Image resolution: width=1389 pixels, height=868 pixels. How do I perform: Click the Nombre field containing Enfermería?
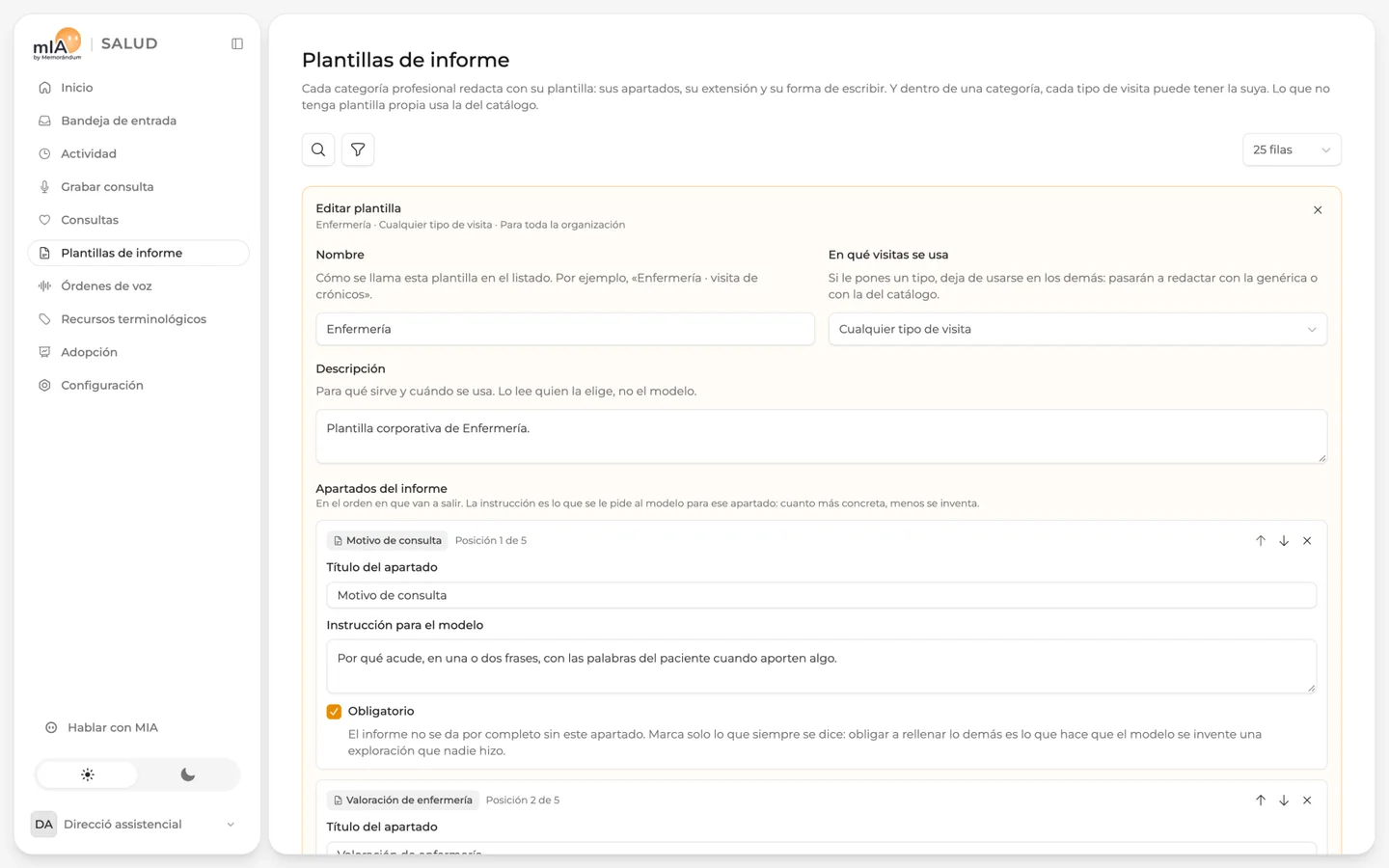tap(565, 329)
